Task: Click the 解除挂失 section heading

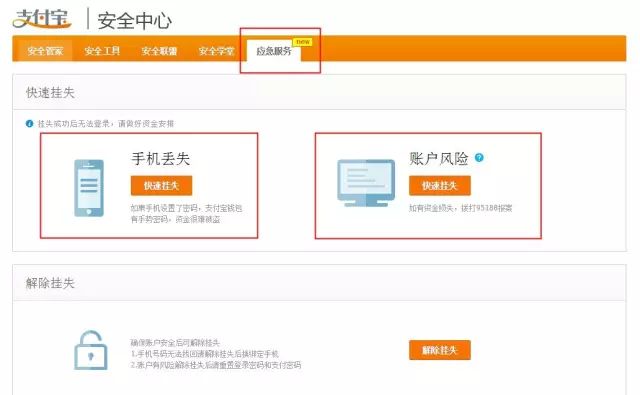Action: pos(50,283)
